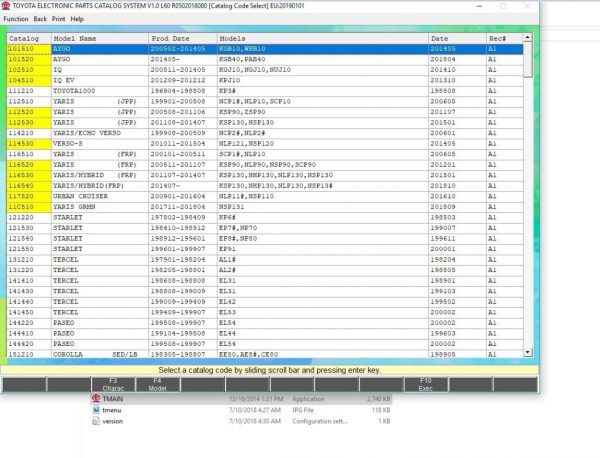Click the vertical scrollbar thumb

point(528,59)
